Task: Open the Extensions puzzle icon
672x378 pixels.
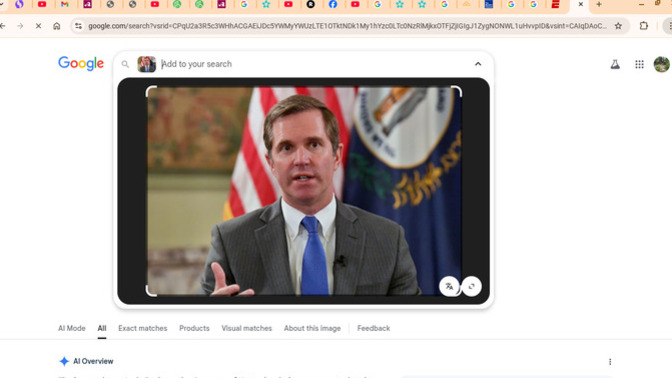Action: point(644,26)
